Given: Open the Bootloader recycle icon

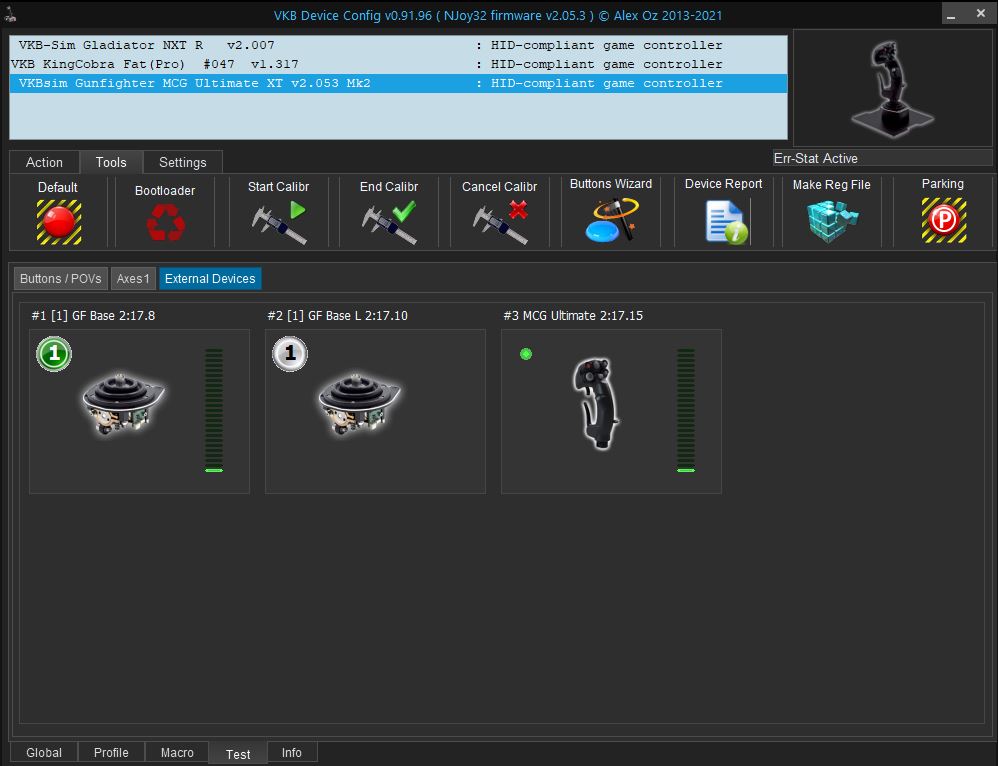Looking at the screenshot, I should [x=165, y=222].
